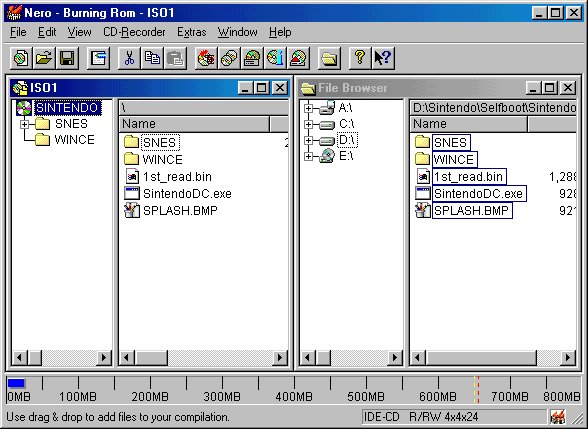Click the A:\ floppy drive icon
The image size is (588, 429).
327,108
